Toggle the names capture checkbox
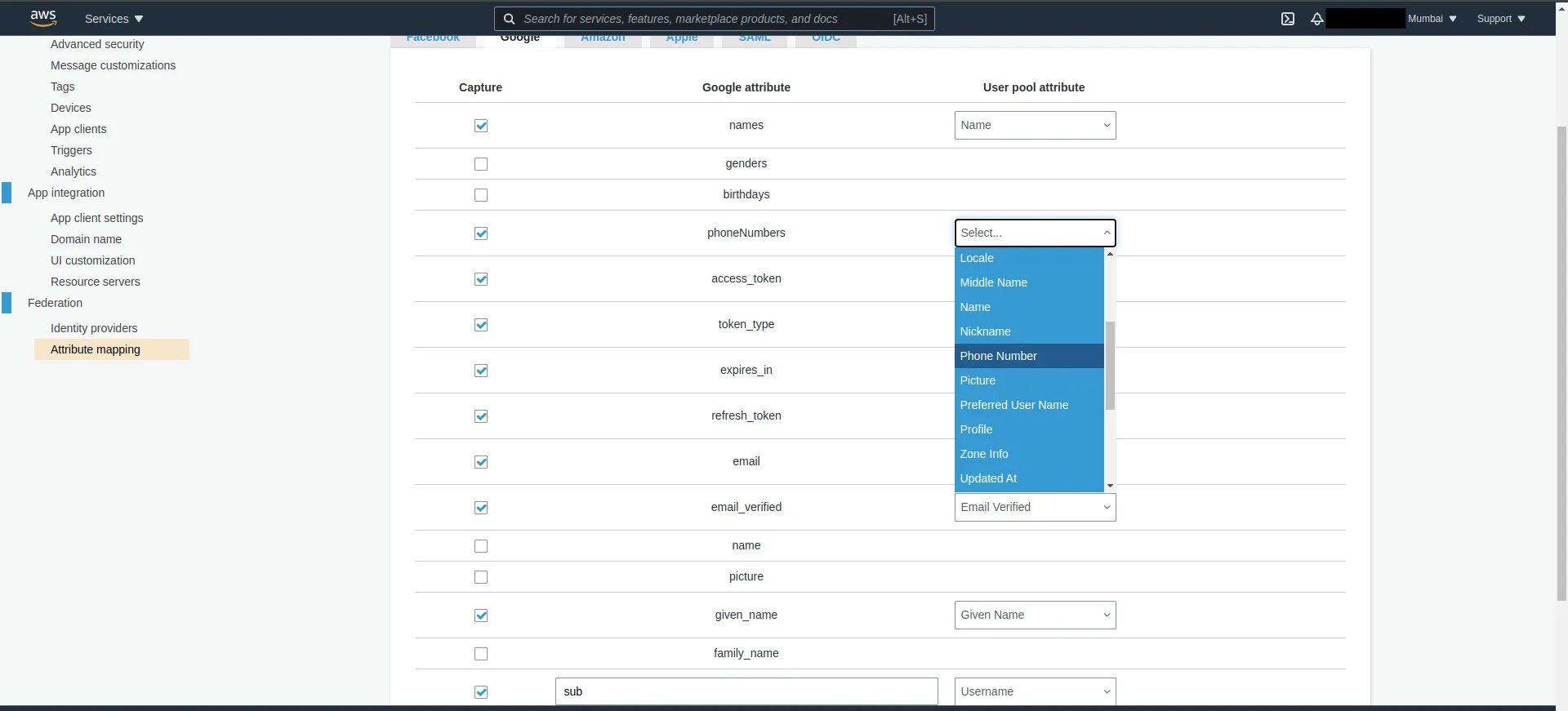This screenshot has height=711, width=1568. (481, 126)
